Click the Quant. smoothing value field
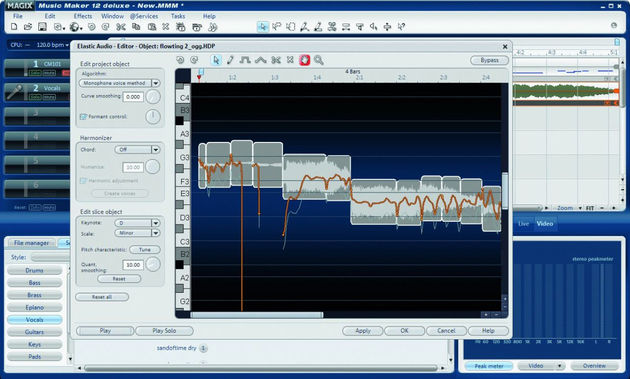Viewport: 630px width, 379px height. [x=133, y=265]
